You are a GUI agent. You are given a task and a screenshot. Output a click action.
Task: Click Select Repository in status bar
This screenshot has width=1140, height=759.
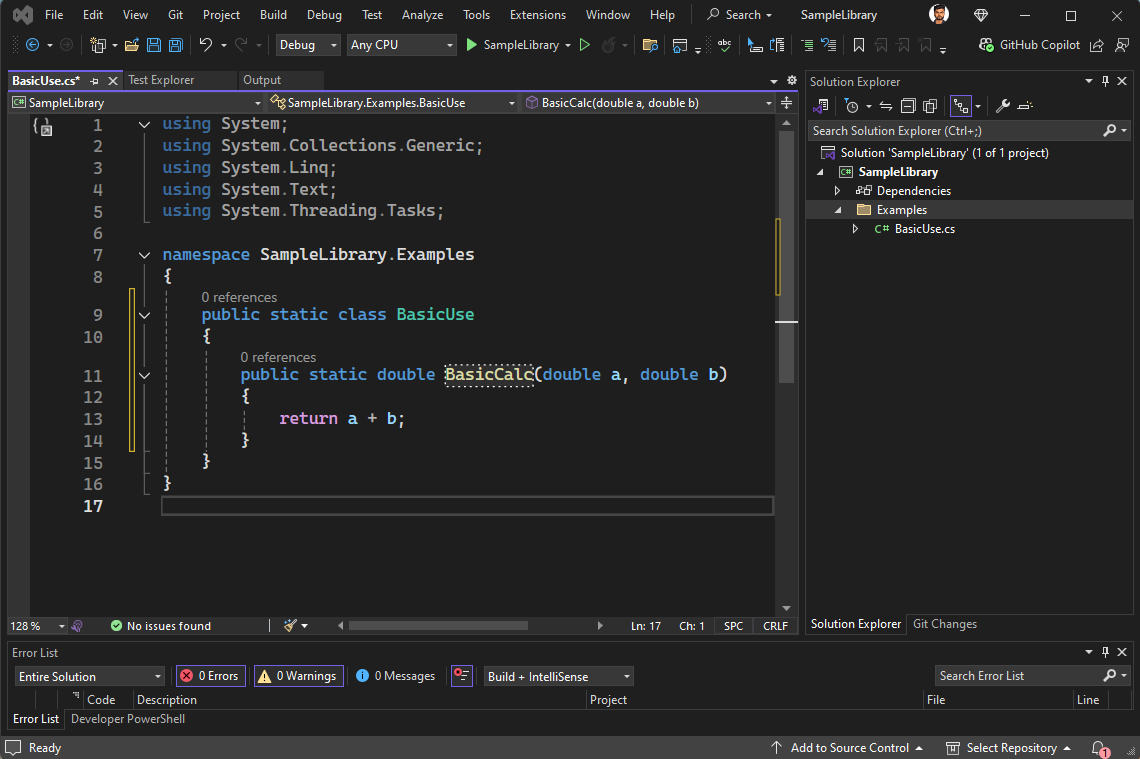(1008, 748)
